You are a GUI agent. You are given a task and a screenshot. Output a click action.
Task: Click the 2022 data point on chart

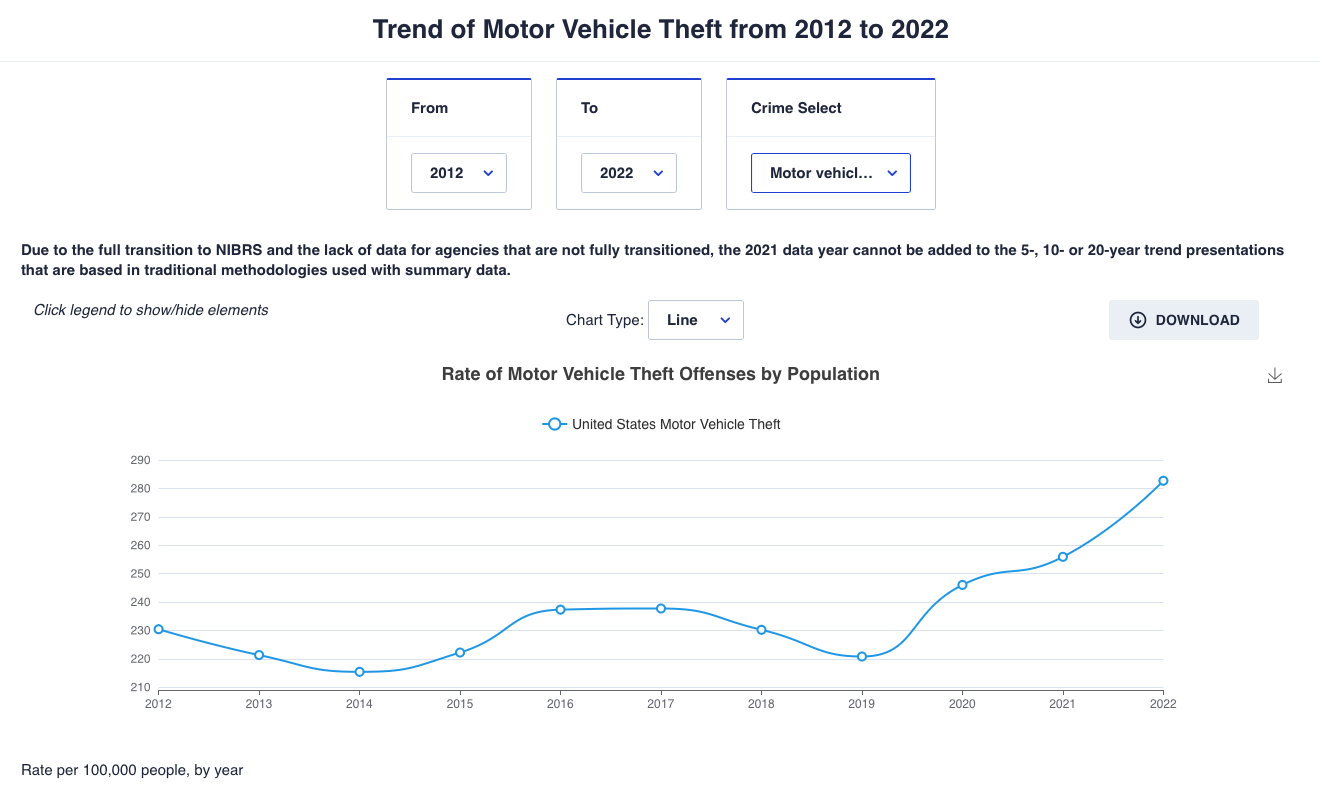pos(1163,481)
